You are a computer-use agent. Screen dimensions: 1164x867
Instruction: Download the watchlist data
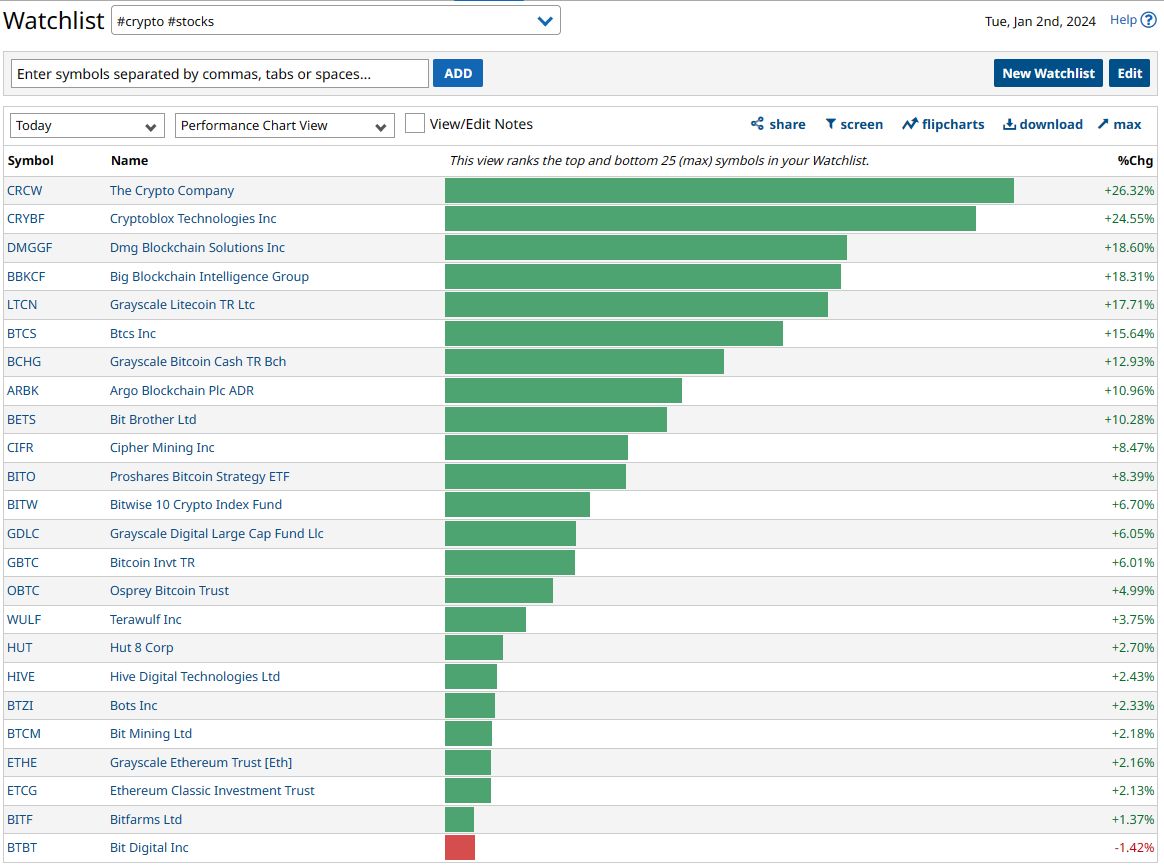pos(1042,124)
